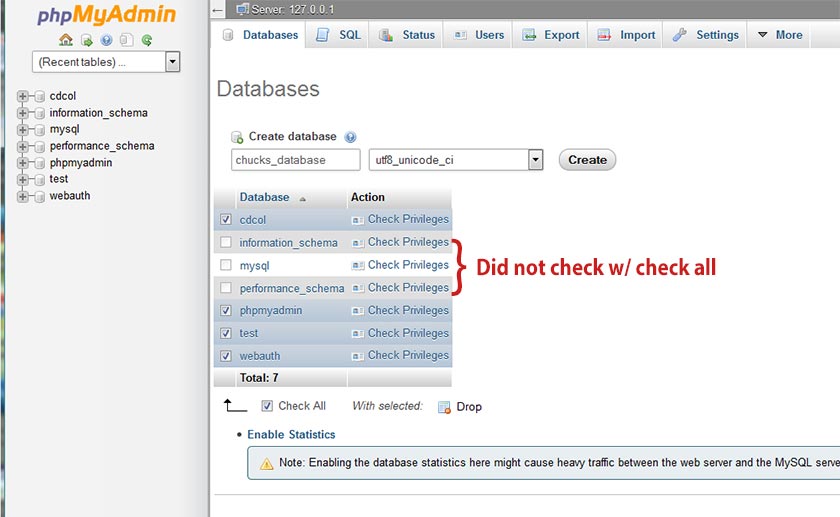Click Check Privileges for phpmyadmin

pos(408,311)
